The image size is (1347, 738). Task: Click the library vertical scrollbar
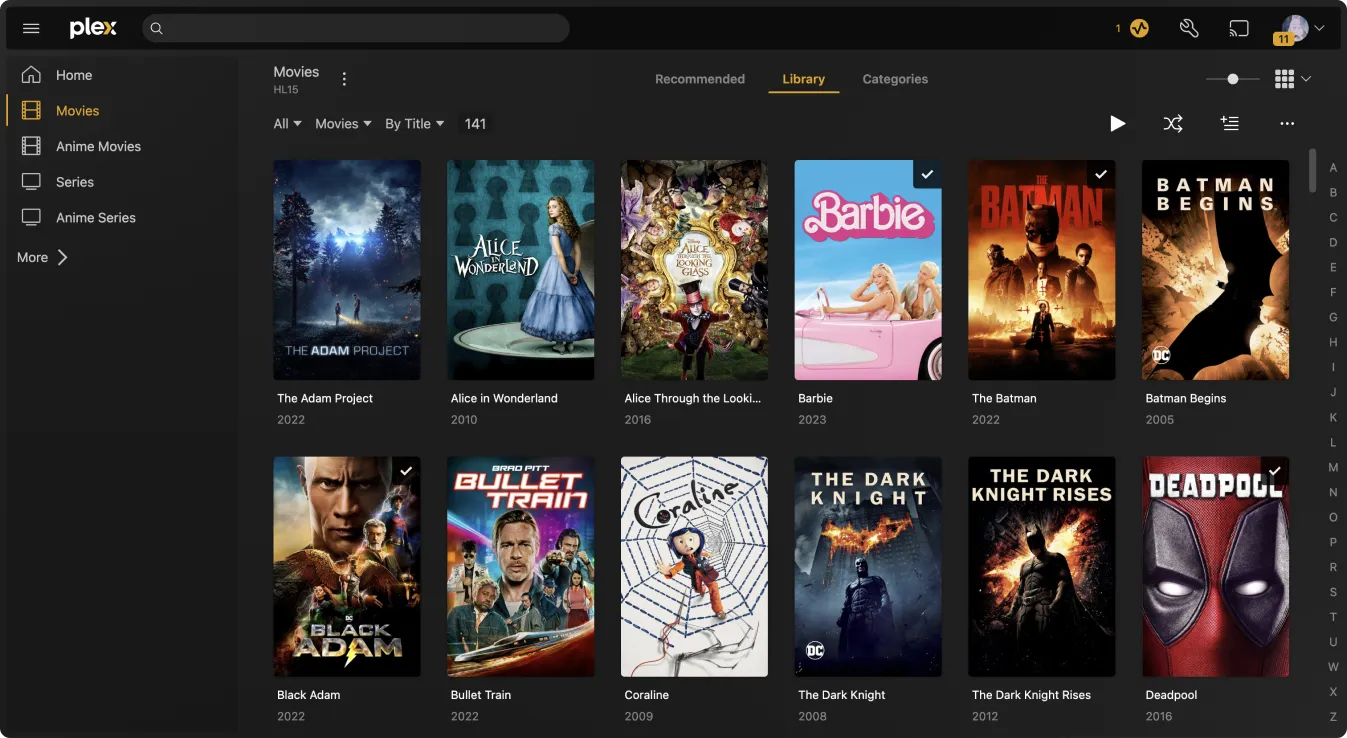1313,171
